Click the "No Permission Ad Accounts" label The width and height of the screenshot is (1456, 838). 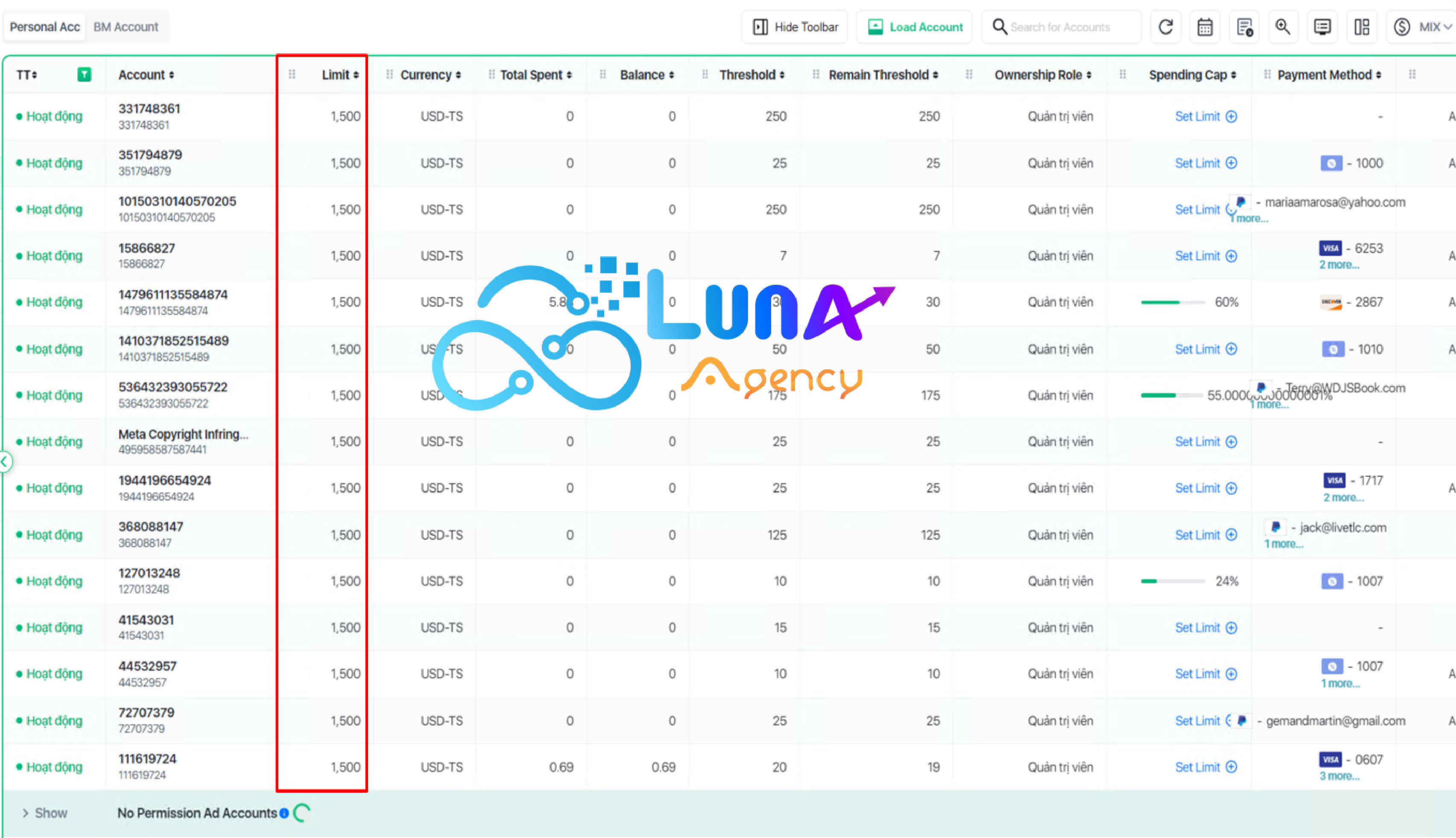[x=197, y=813]
